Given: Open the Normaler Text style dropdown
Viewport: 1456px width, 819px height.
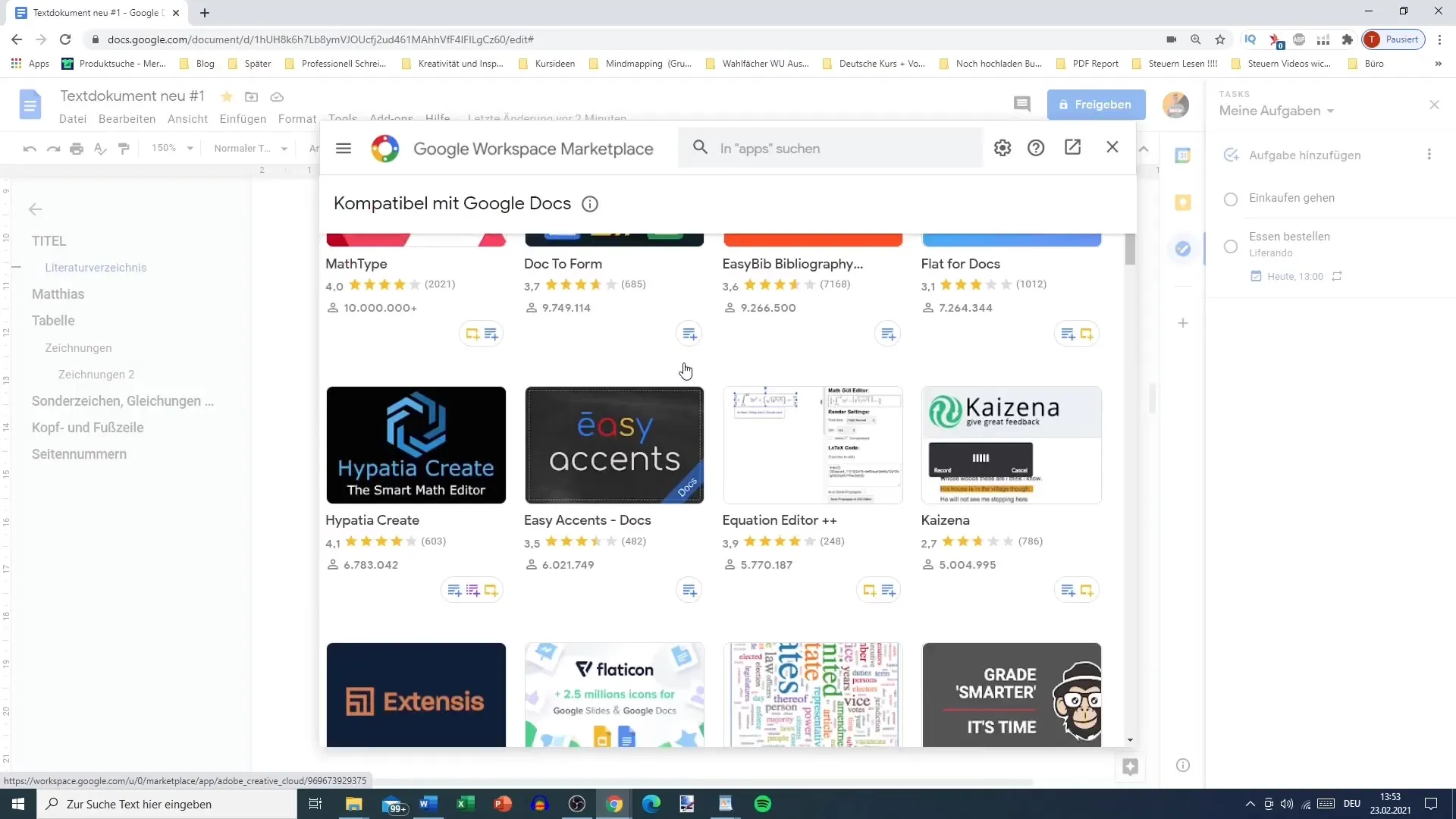Looking at the screenshot, I should [250, 148].
